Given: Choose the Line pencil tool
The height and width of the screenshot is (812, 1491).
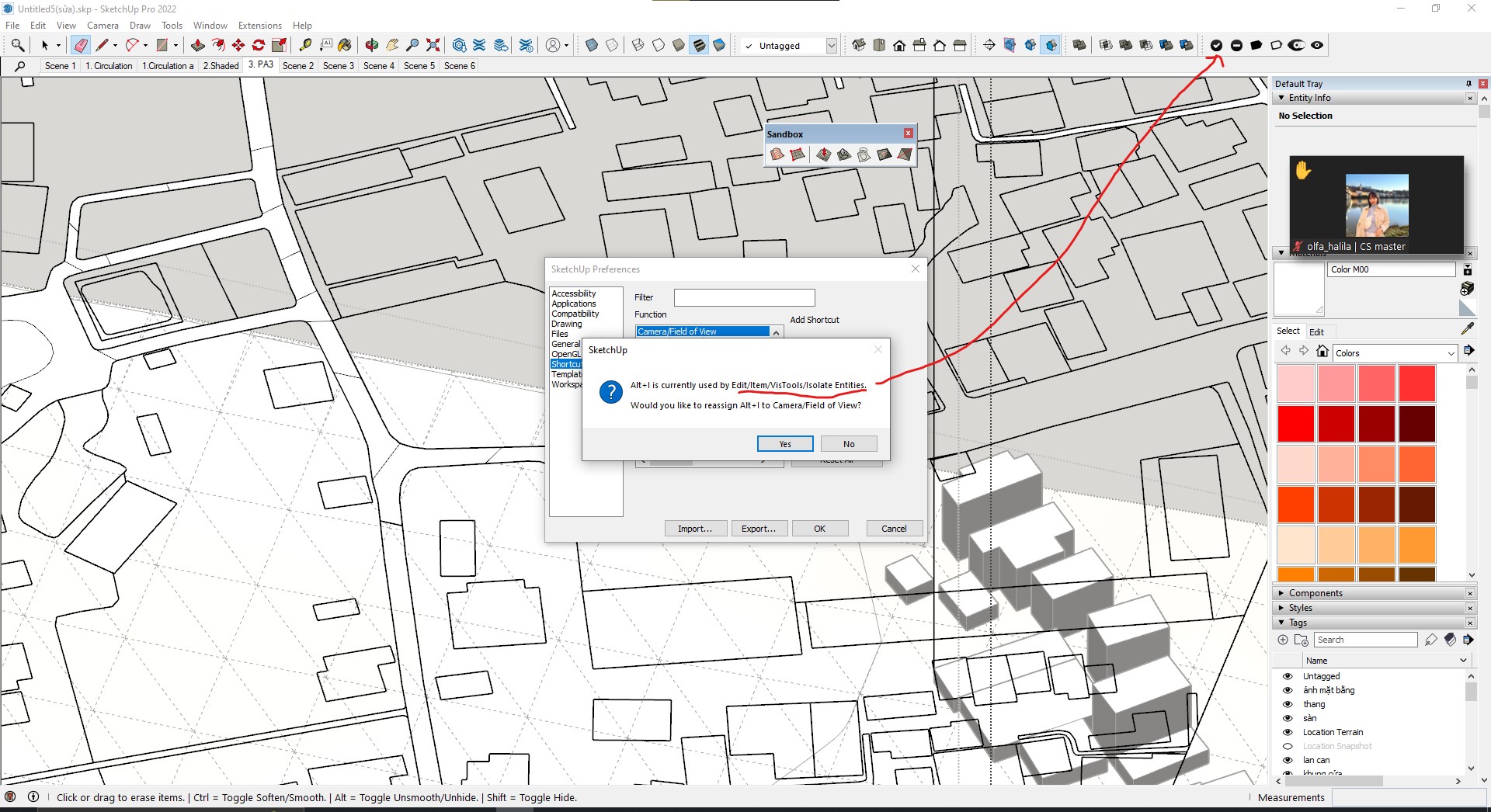Looking at the screenshot, I should [x=103, y=45].
